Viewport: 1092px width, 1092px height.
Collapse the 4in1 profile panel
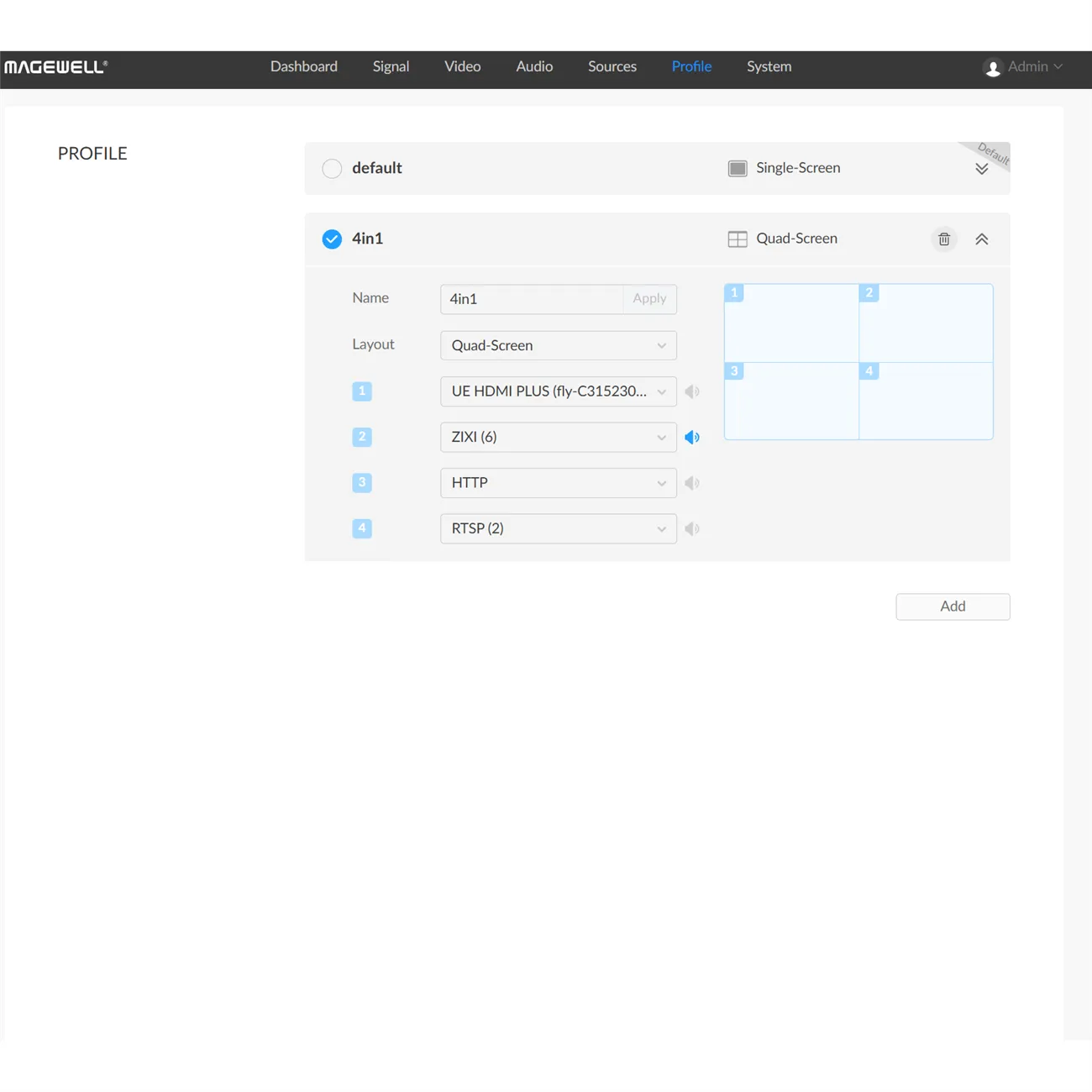[x=981, y=239]
